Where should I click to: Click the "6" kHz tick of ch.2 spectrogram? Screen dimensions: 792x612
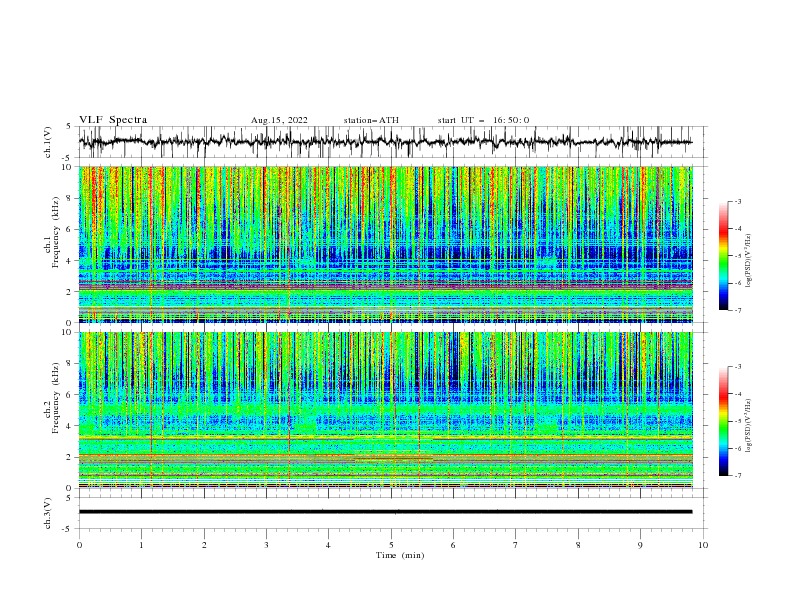click(70, 395)
